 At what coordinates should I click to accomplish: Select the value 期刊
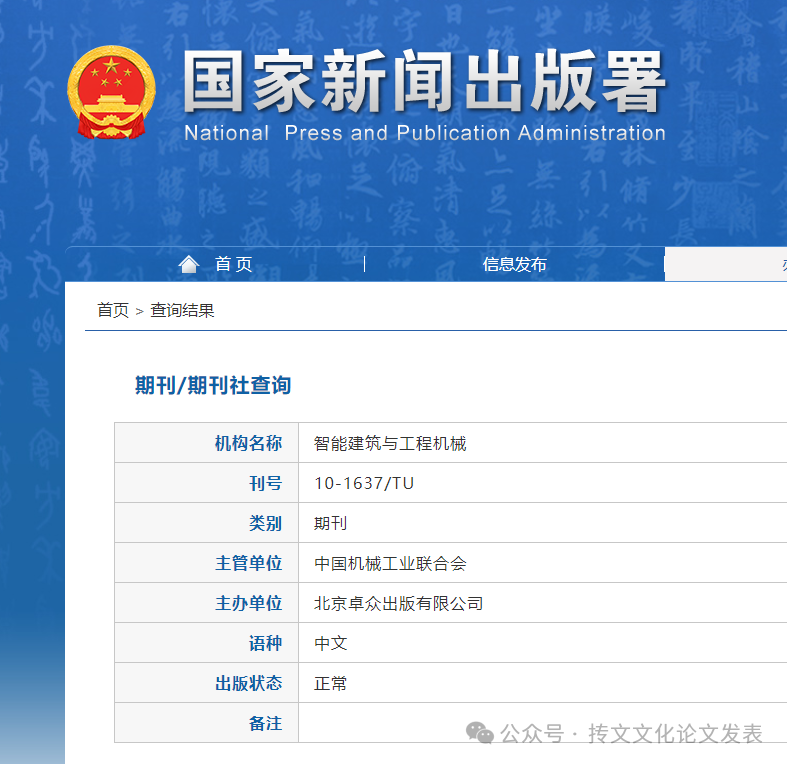point(330,523)
